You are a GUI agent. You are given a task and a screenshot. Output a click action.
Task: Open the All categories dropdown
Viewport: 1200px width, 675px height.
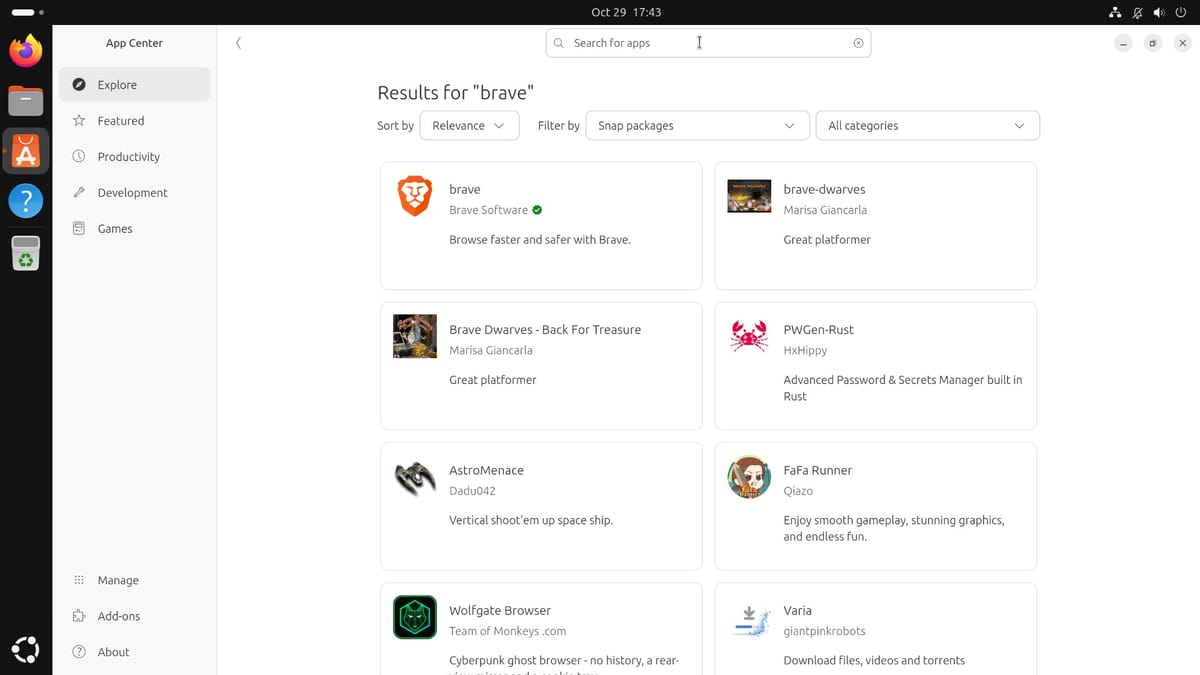[x=927, y=125]
